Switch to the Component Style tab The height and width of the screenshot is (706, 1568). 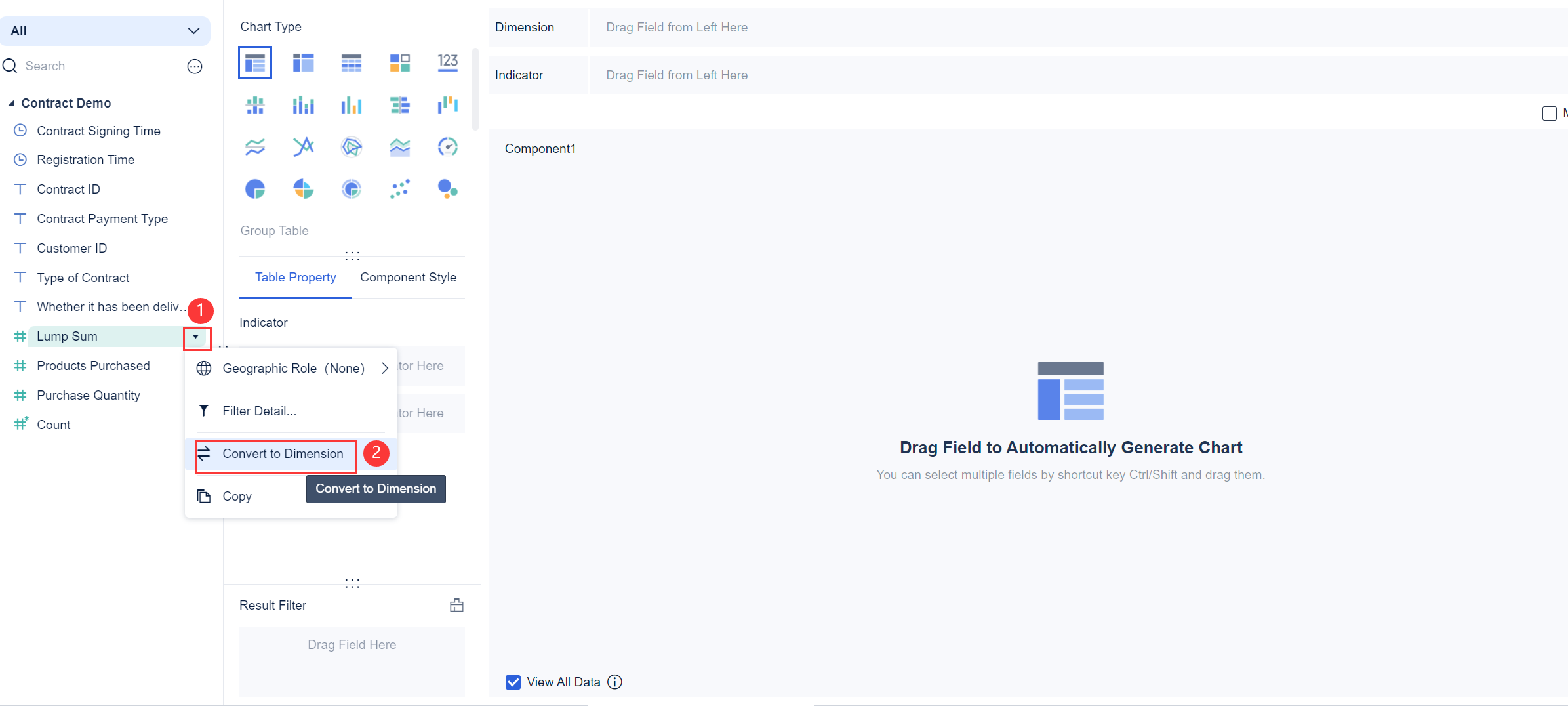(408, 277)
